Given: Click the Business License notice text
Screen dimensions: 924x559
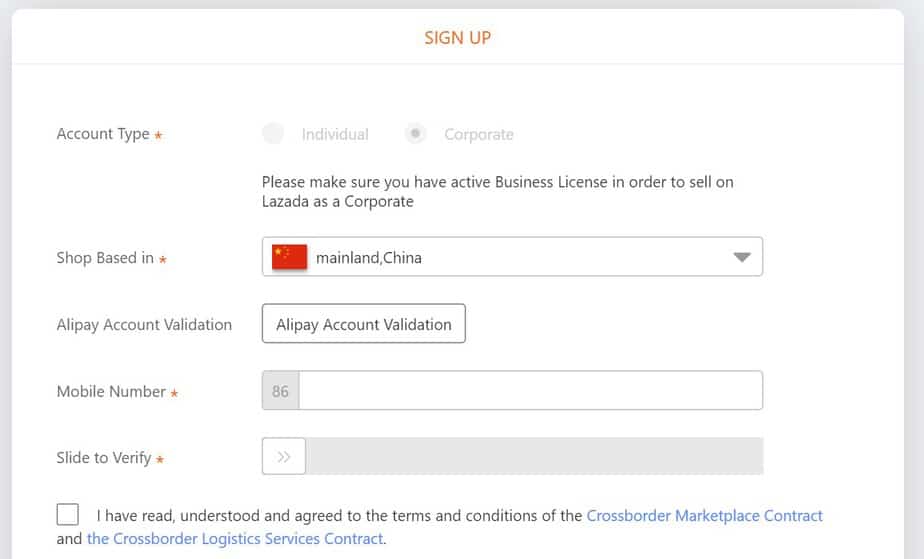Looking at the screenshot, I should 497,191.
